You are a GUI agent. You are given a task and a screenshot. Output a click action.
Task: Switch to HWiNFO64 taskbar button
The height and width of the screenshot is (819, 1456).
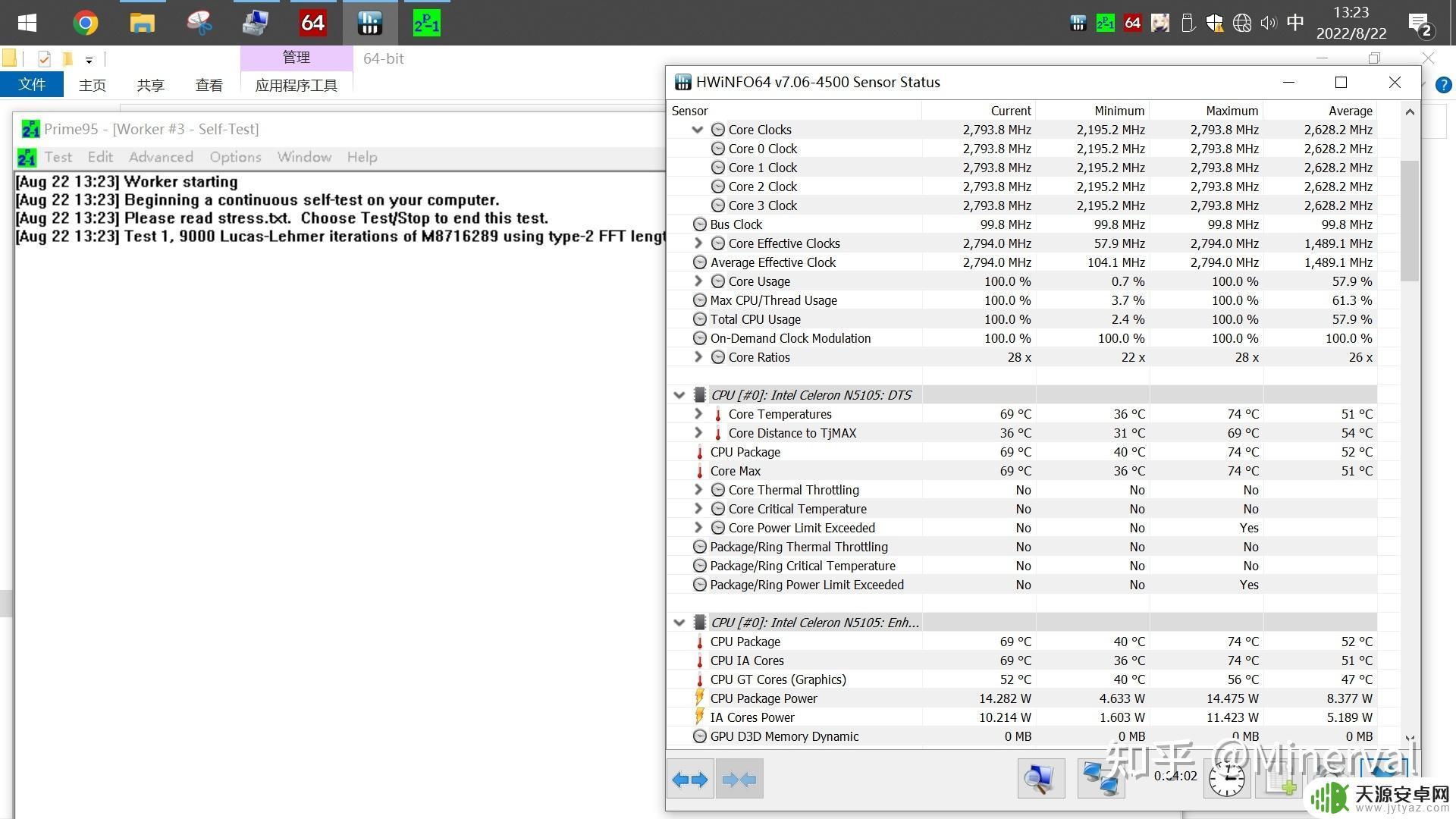click(x=369, y=23)
